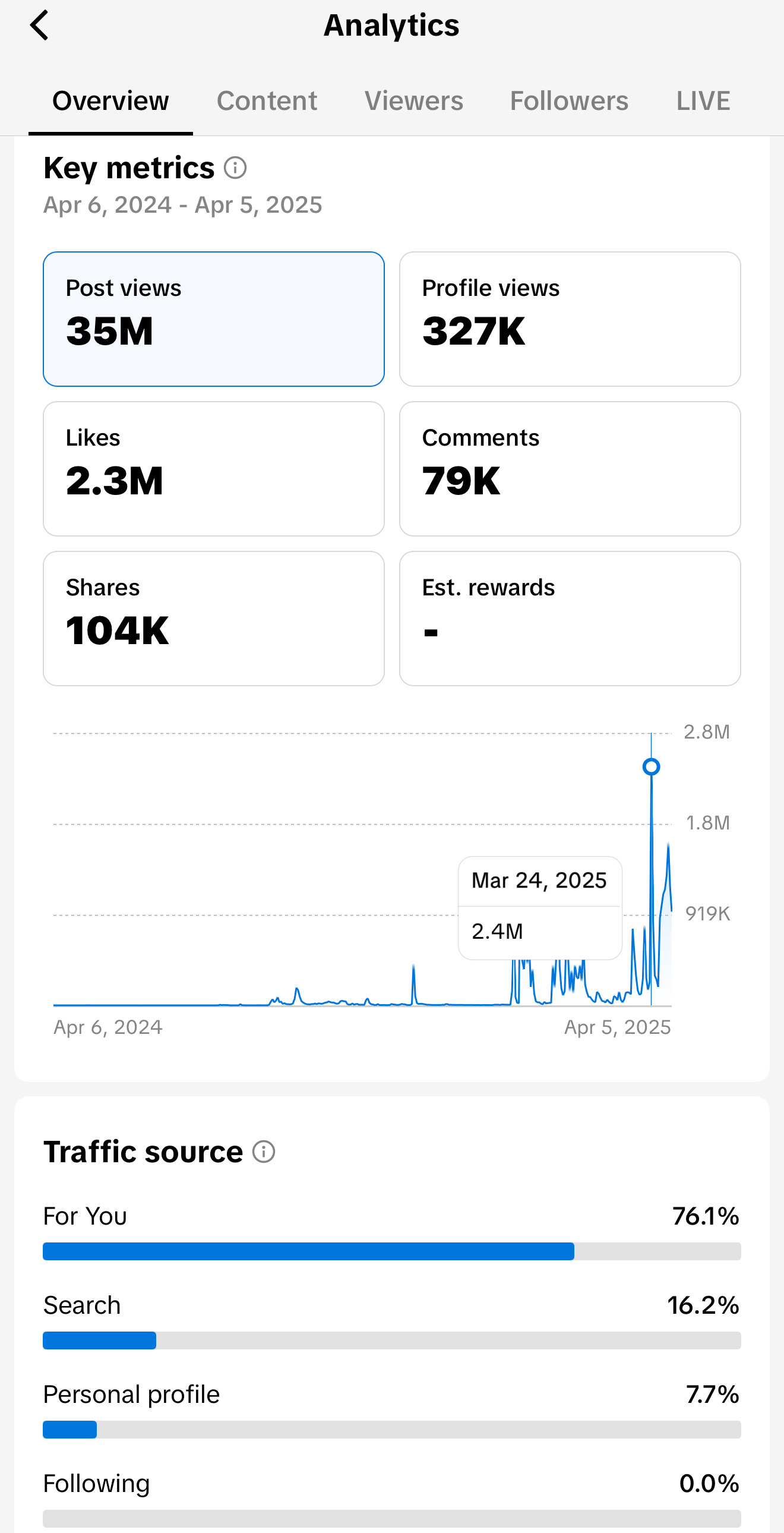This screenshot has width=784, height=1533.
Task: Click the For You traffic bar
Action: 391,1251
